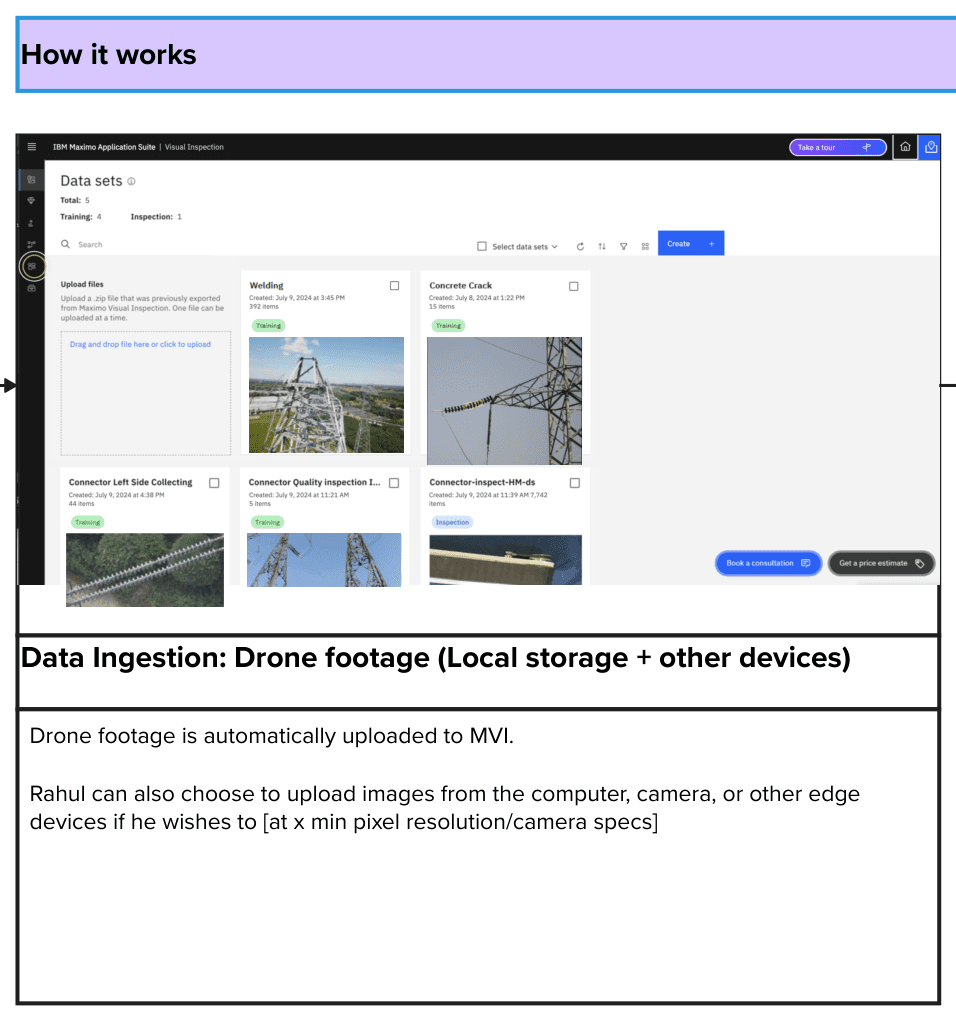Tick the Select data sets checkbox
This screenshot has width=956, height=1022.
tap(482, 246)
